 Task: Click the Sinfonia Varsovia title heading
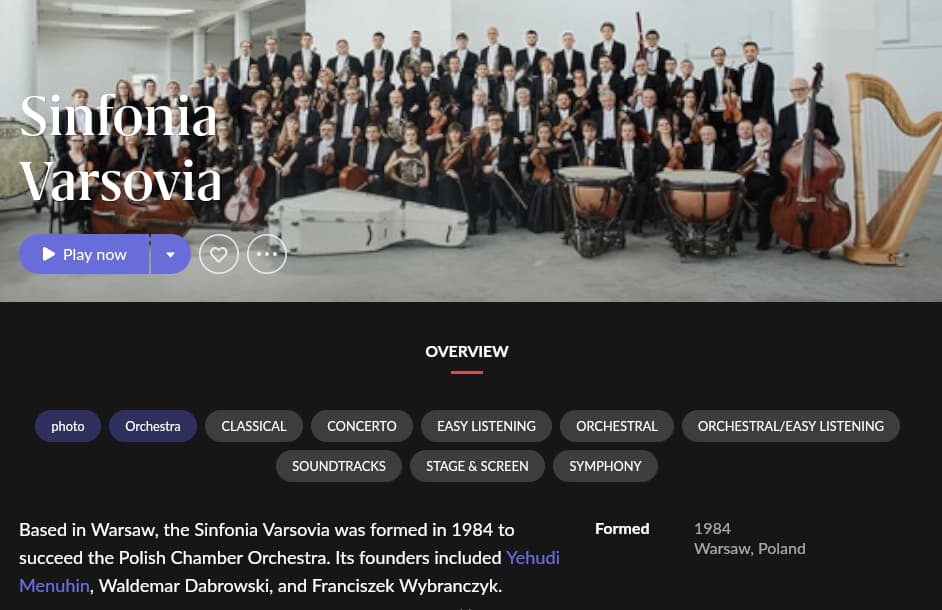120,148
